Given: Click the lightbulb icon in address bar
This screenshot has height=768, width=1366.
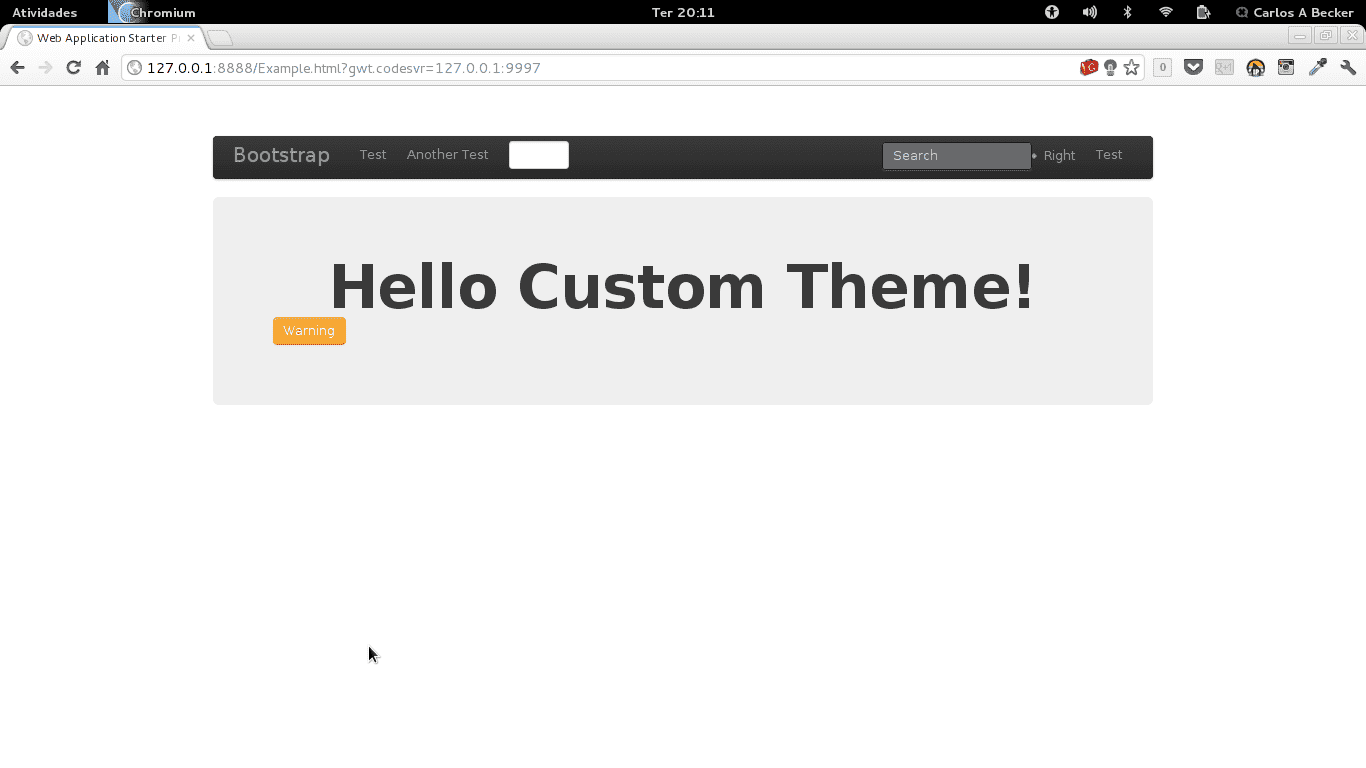Looking at the screenshot, I should click(x=1110, y=68).
